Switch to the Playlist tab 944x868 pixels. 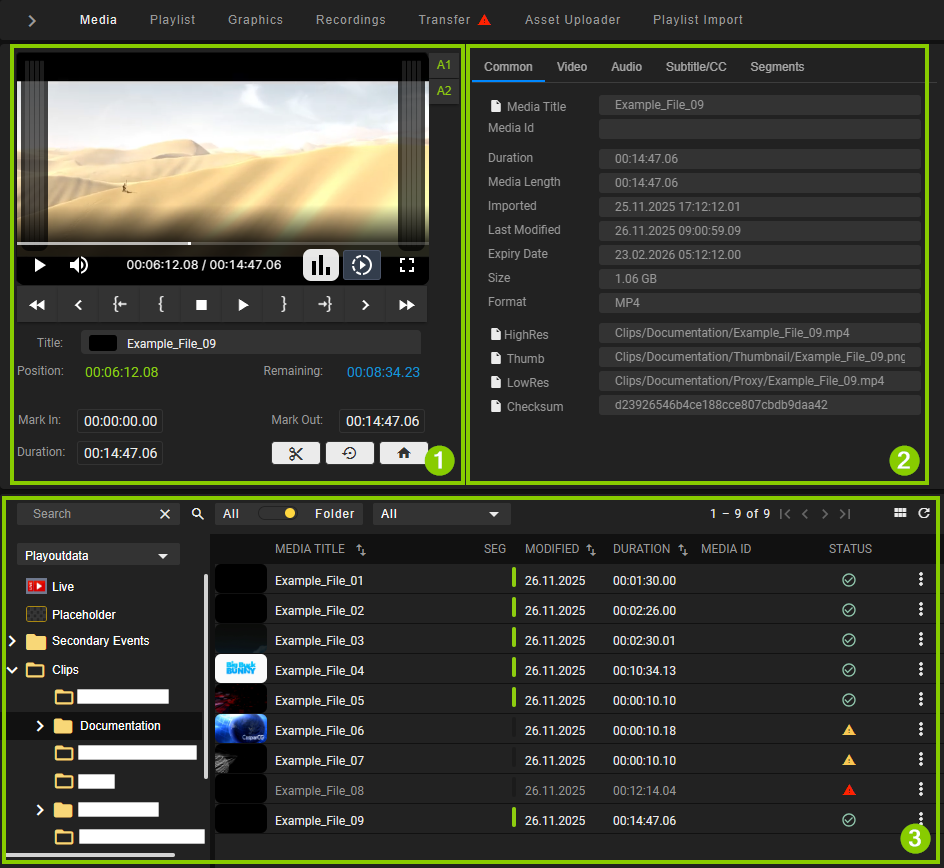coord(172,19)
